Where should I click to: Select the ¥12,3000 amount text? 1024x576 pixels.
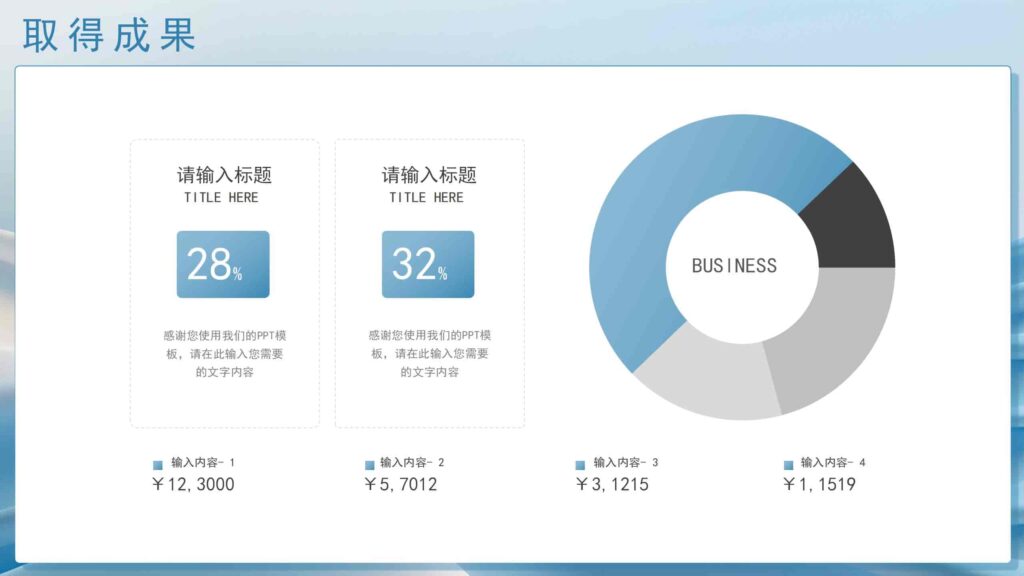pos(193,485)
